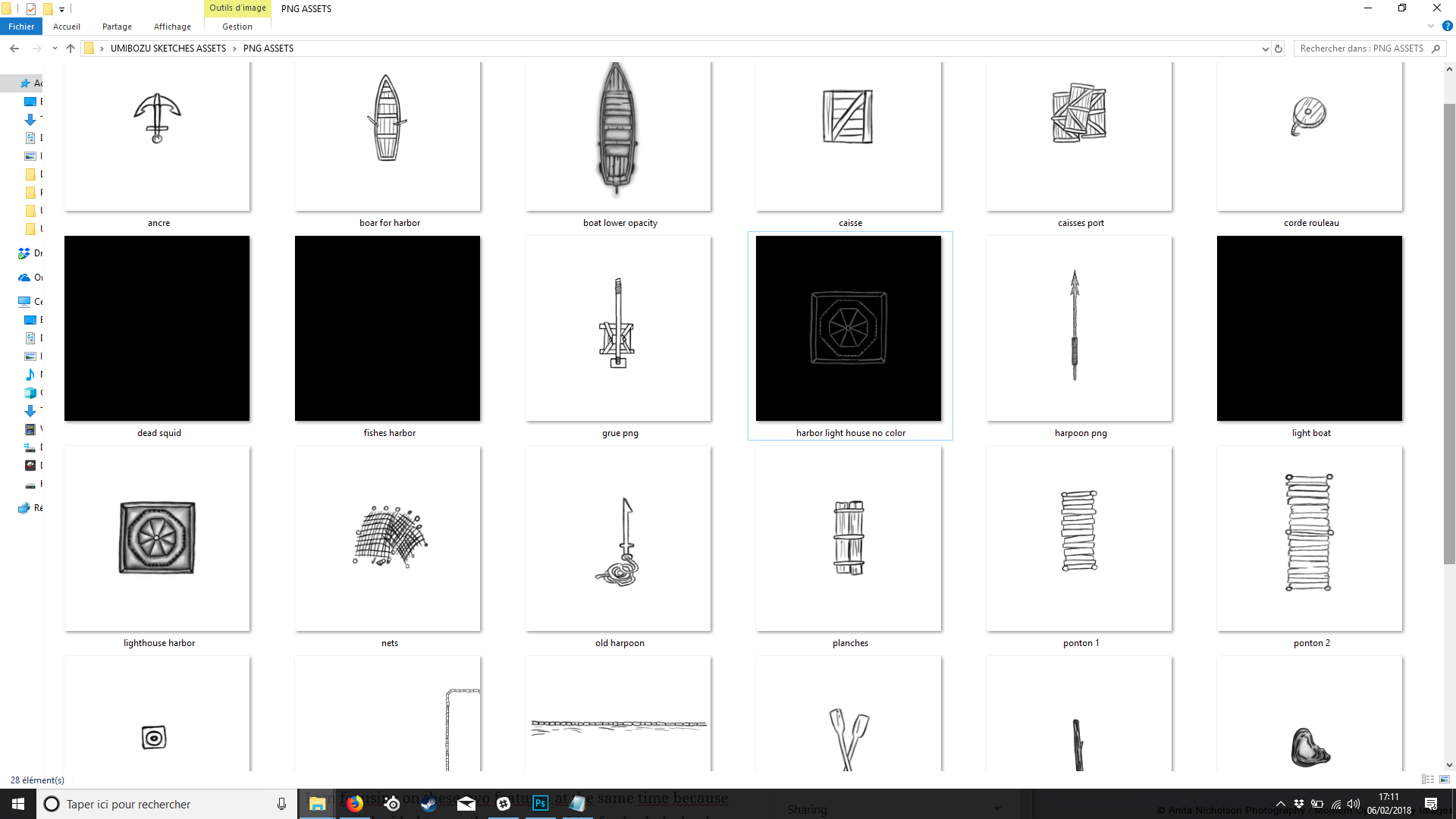Click the vertical scrollbar thumb
The height and width of the screenshot is (819, 1456).
point(1449,334)
